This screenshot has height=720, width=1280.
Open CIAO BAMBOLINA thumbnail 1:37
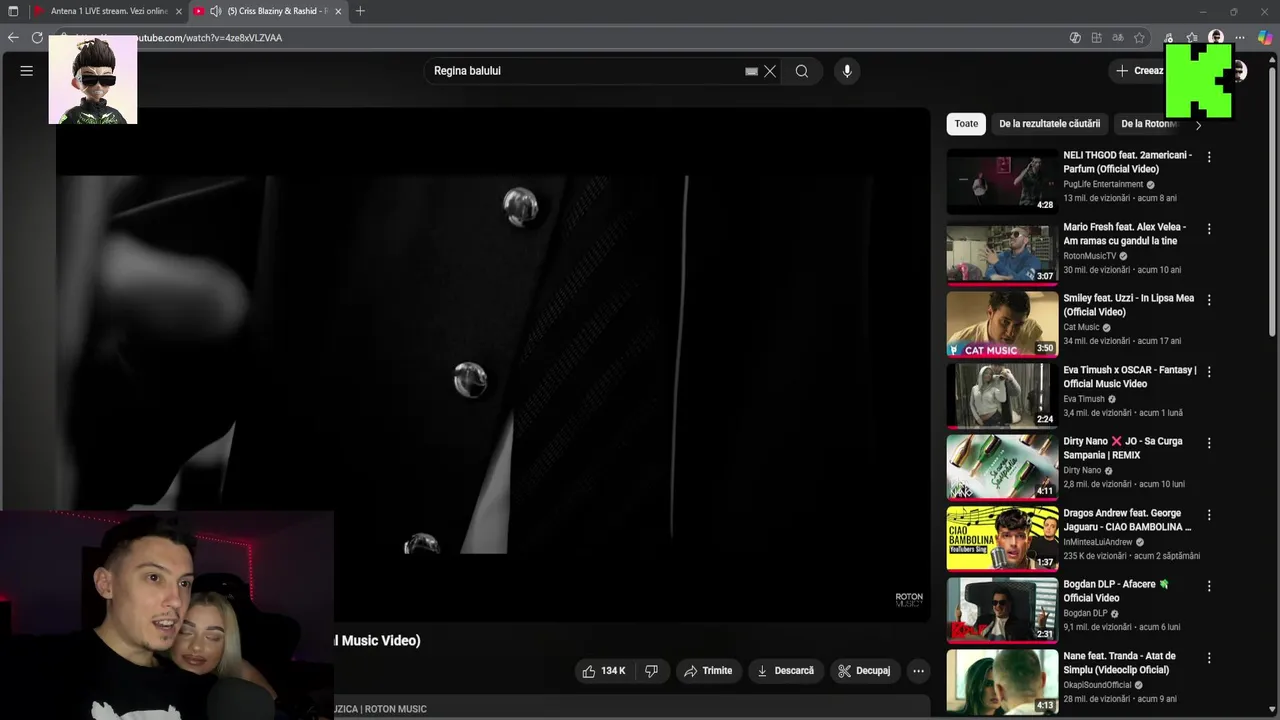click(1002, 539)
